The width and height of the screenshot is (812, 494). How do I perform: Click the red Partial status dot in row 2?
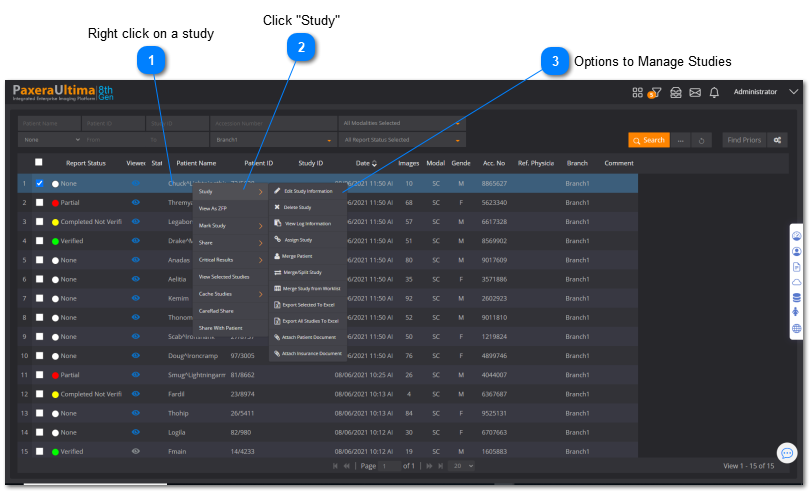55,203
